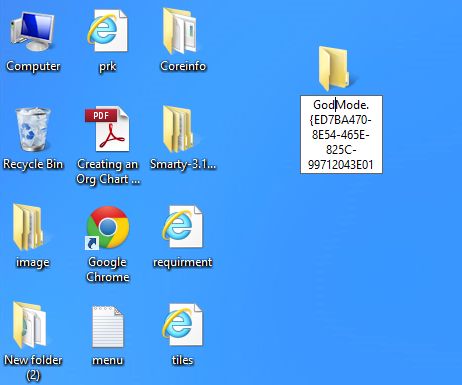
Task: Select the tiles Internet Explorer file icon
Action: pyautogui.click(x=182, y=325)
